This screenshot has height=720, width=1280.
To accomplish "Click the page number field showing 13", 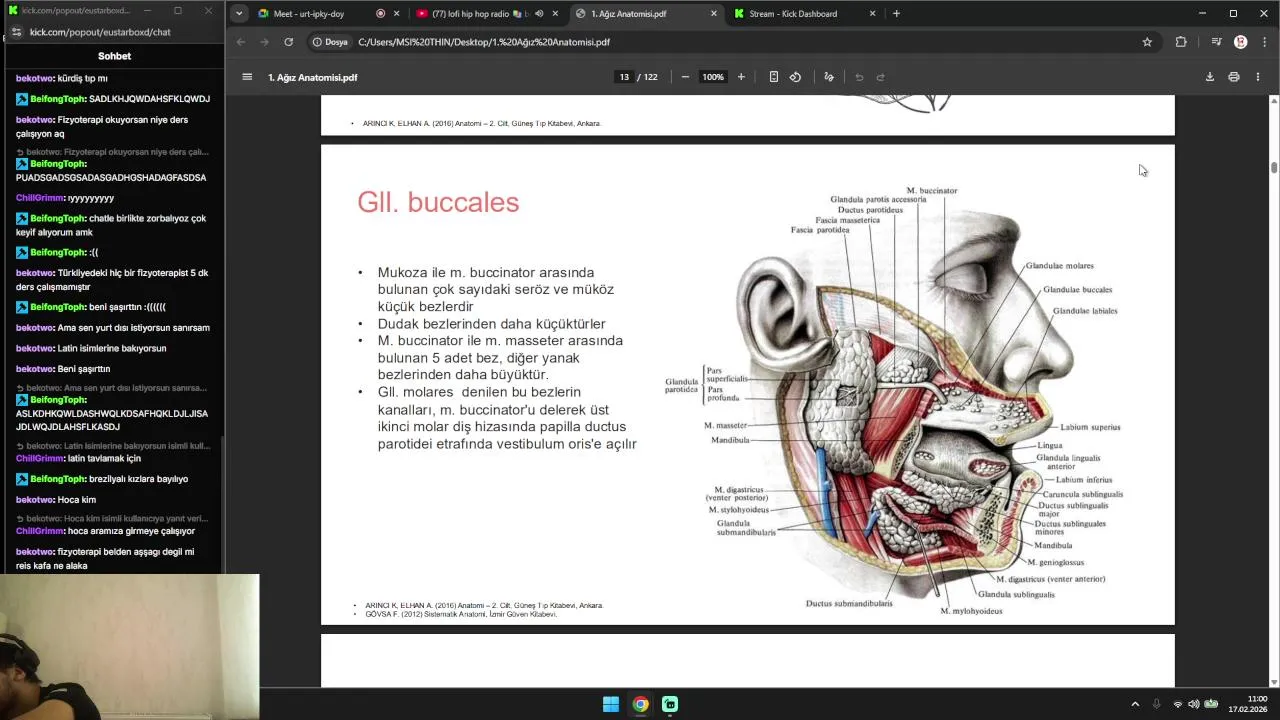I will click(x=624, y=77).
